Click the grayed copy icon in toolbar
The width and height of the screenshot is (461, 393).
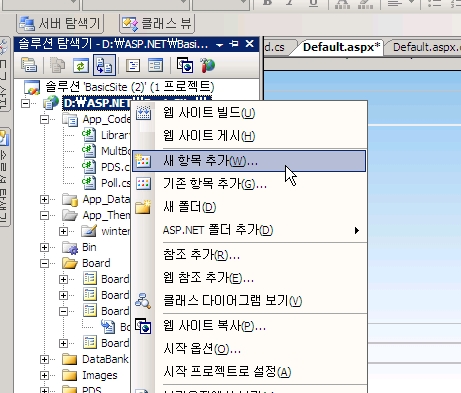[57, 65]
